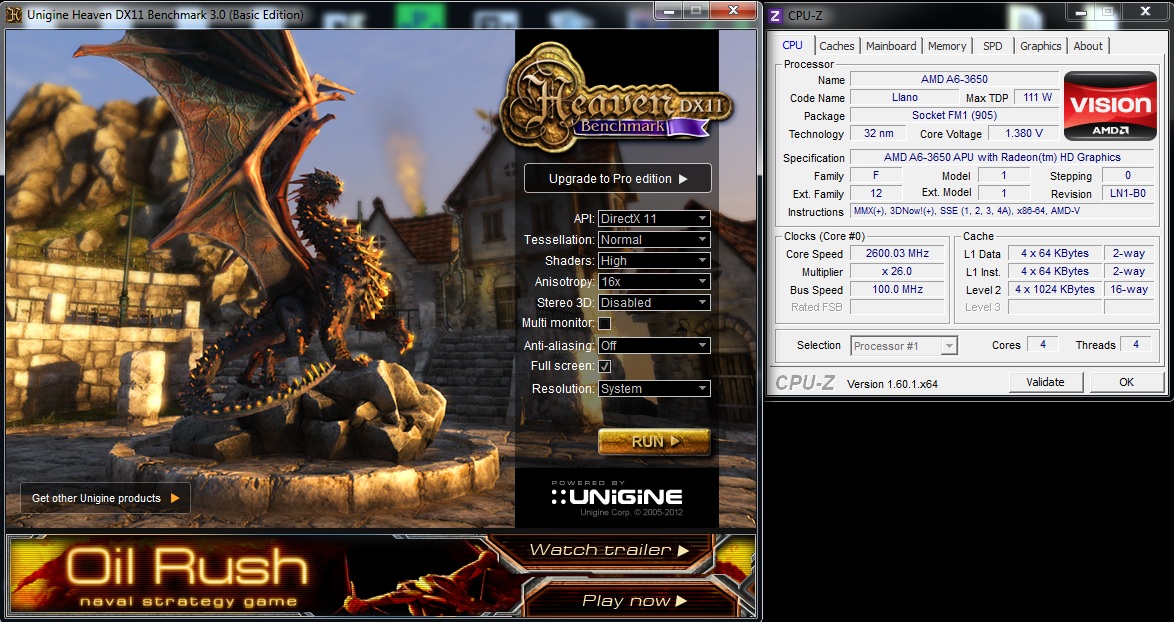This screenshot has width=1174, height=622.
Task: Expand the Resolution dropdown showing System
Action: point(654,388)
